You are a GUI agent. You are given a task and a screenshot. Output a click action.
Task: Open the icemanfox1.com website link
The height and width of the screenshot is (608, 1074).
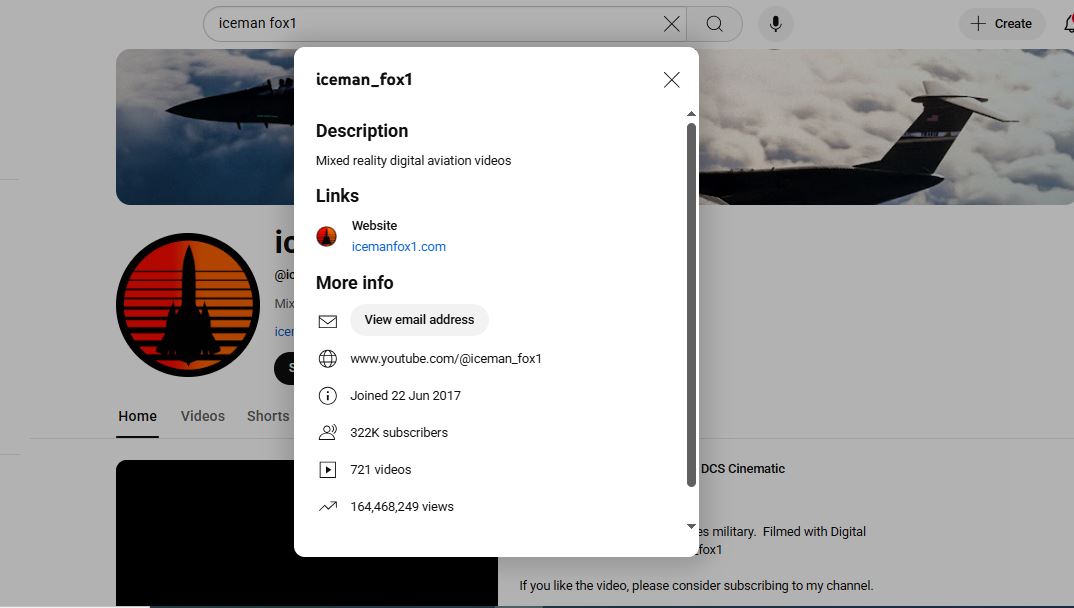pyautogui.click(x=398, y=247)
